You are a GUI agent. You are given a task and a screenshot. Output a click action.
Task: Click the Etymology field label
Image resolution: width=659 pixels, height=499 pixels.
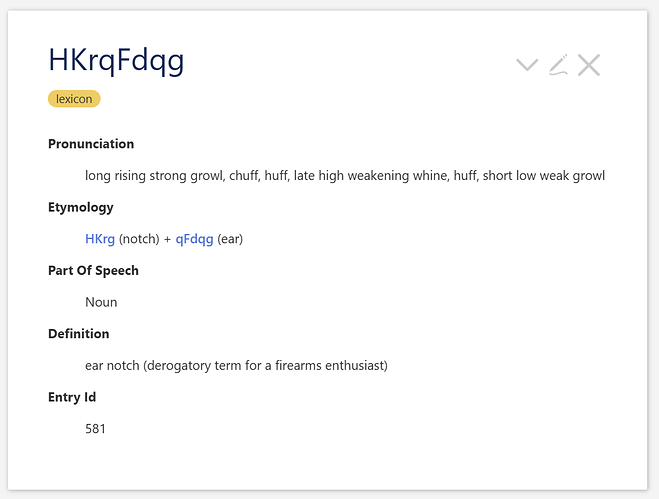(81, 207)
